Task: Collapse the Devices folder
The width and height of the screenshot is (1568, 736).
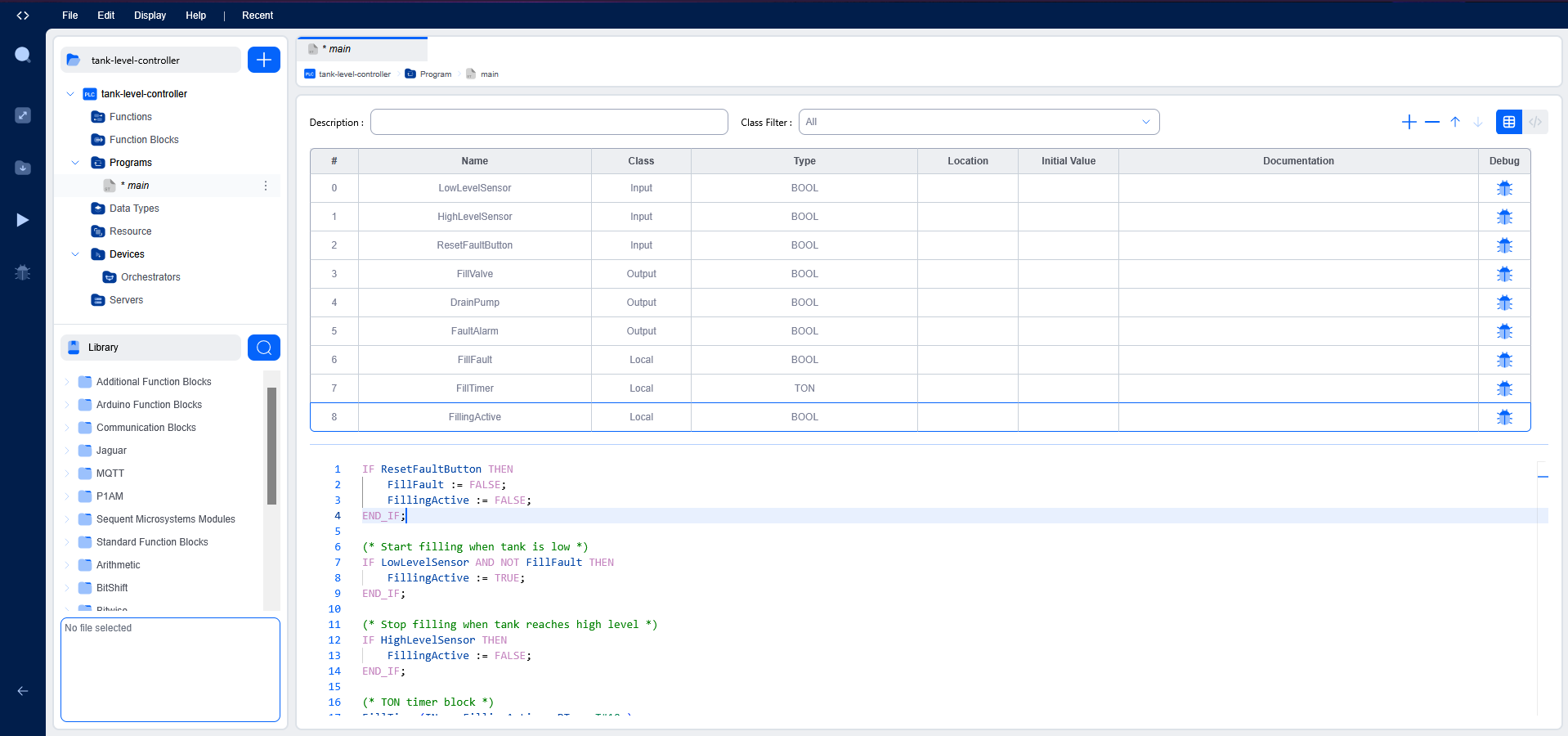Action: 75,254
